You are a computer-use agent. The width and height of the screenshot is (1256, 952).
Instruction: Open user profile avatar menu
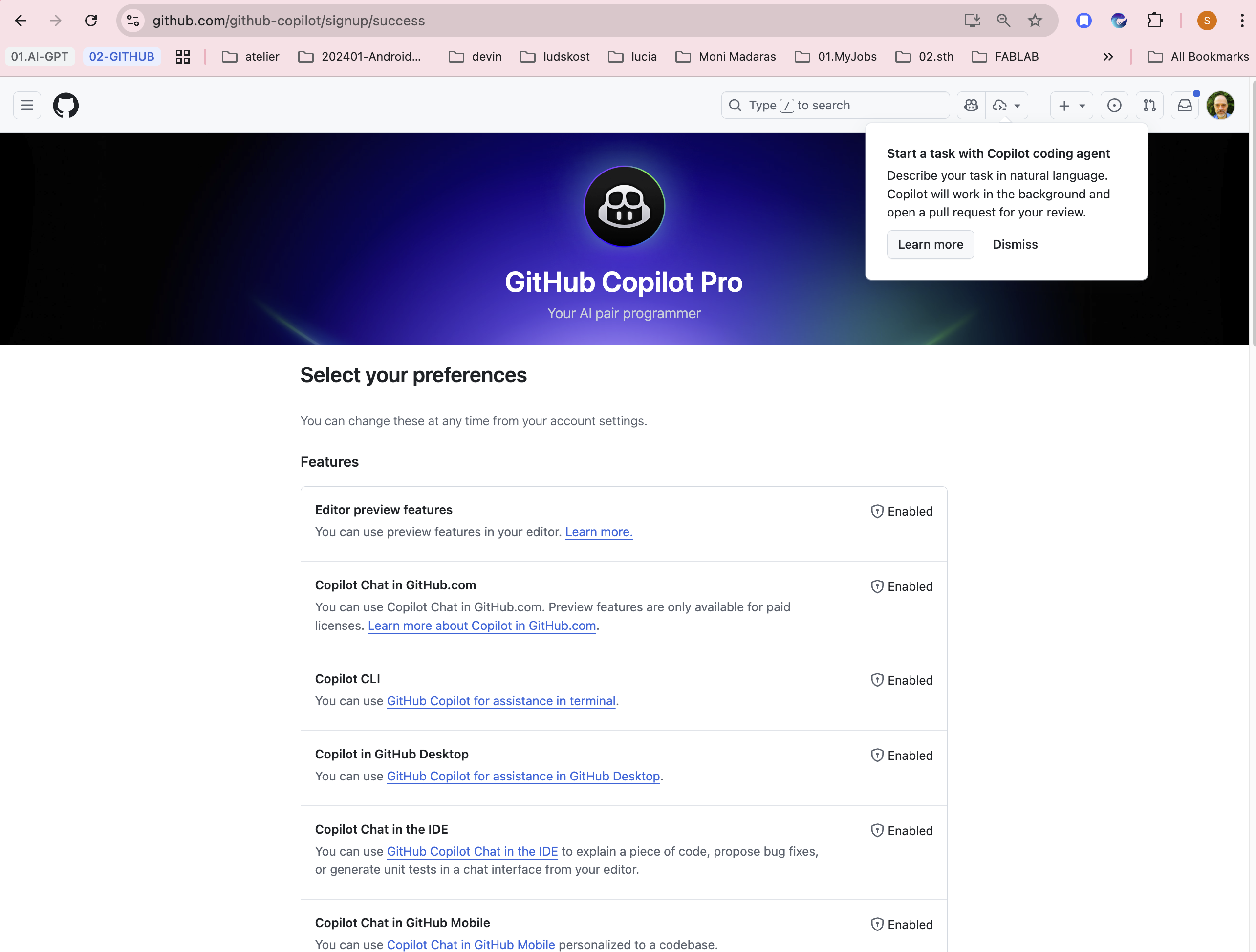1220,106
